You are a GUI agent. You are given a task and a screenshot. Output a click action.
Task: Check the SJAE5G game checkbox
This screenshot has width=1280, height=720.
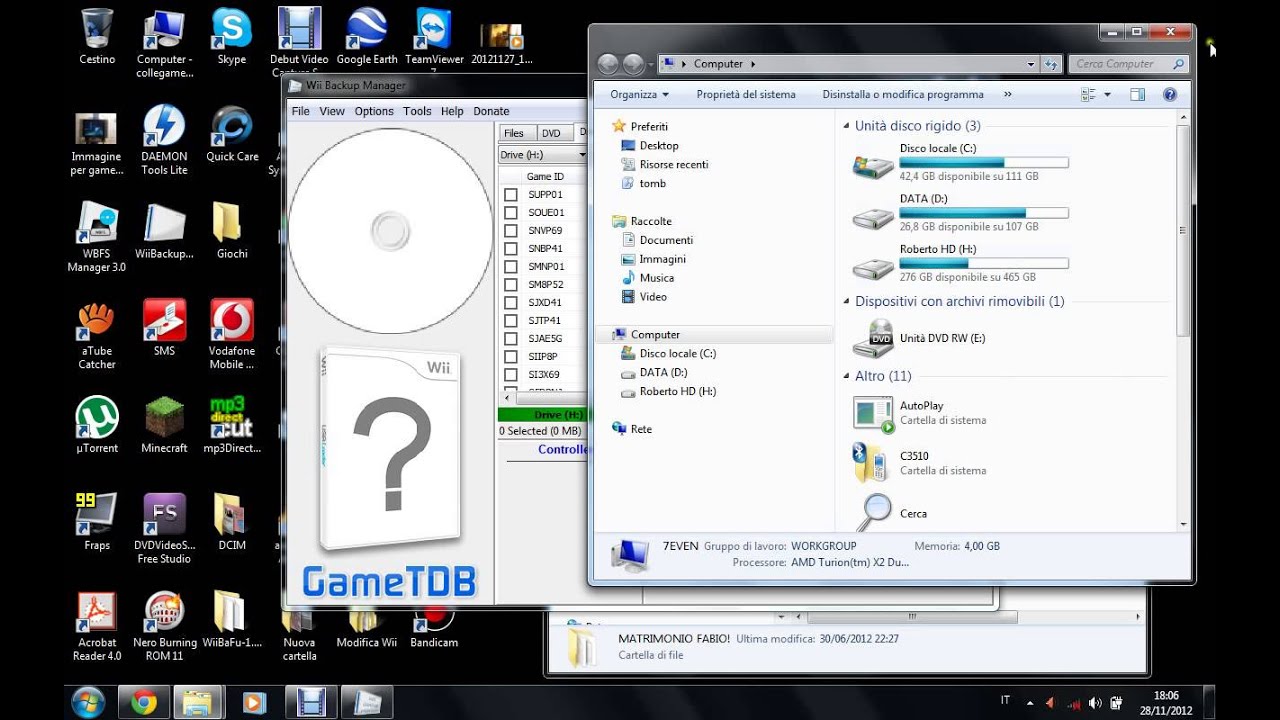coord(511,338)
